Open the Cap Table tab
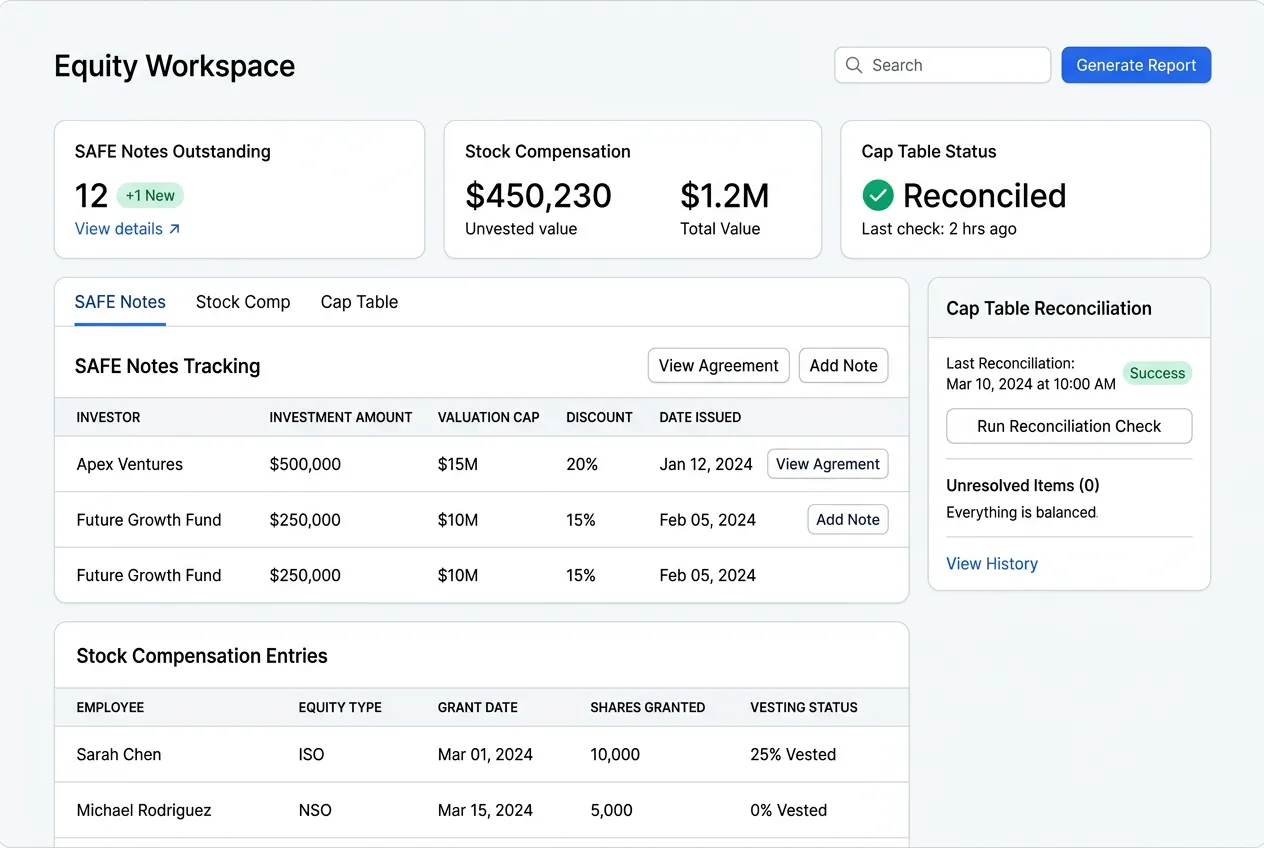 pos(358,302)
